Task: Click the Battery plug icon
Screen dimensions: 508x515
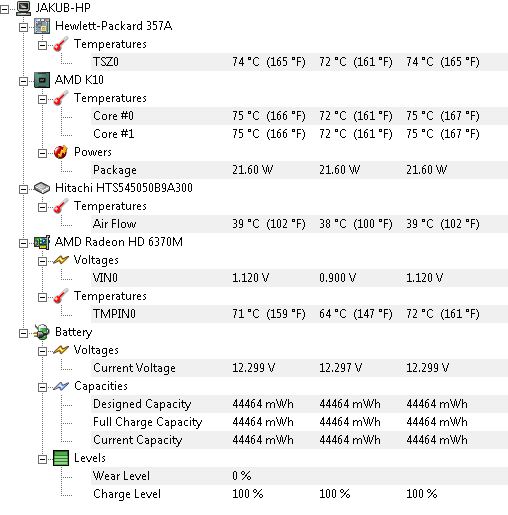Action: tap(42, 332)
